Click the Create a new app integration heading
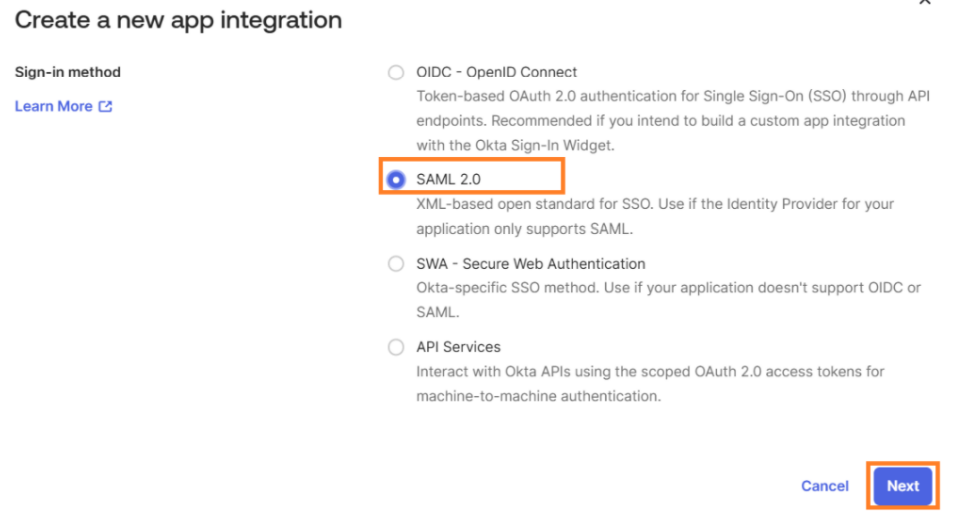The height and width of the screenshot is (514, 978). [x=178, y=20]
